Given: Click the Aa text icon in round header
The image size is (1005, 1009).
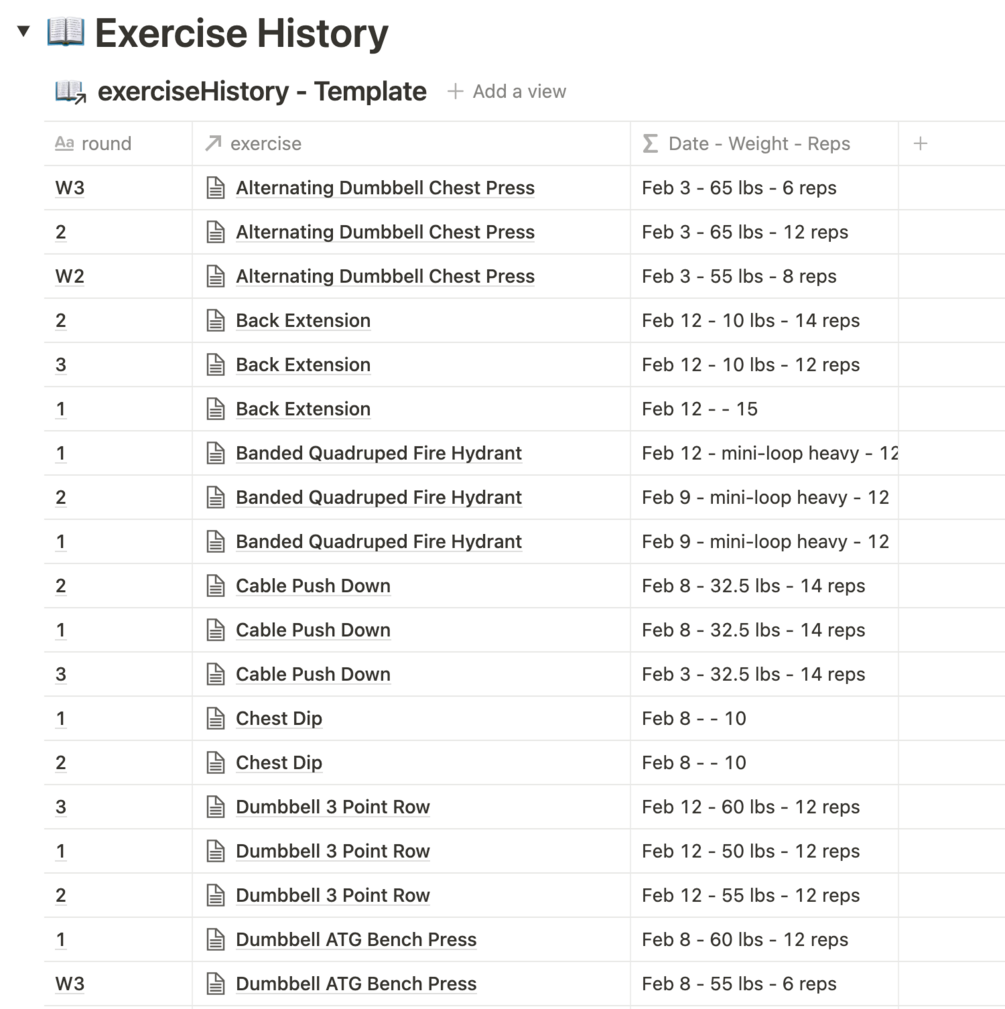Looking at the screenshot, I should click(x=64, y=144).
